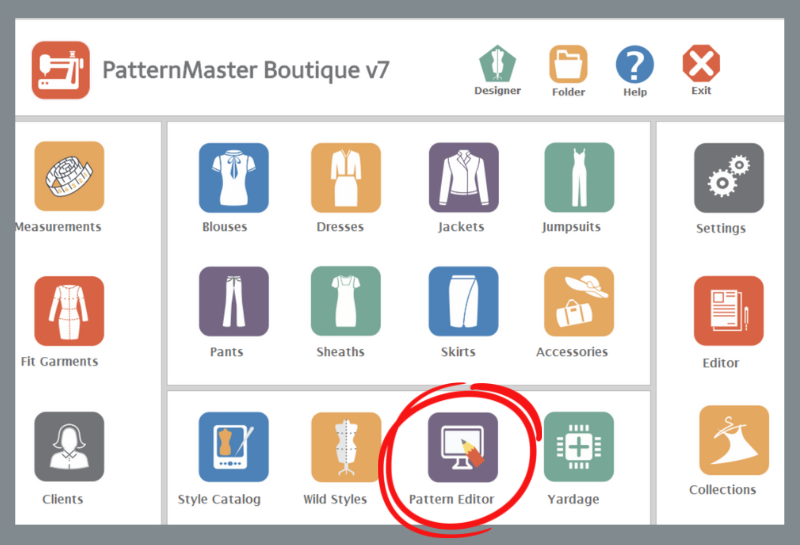This screenshot has height=545, width=800.
Task: Click the Pants text label
Action: click(227, 352)
